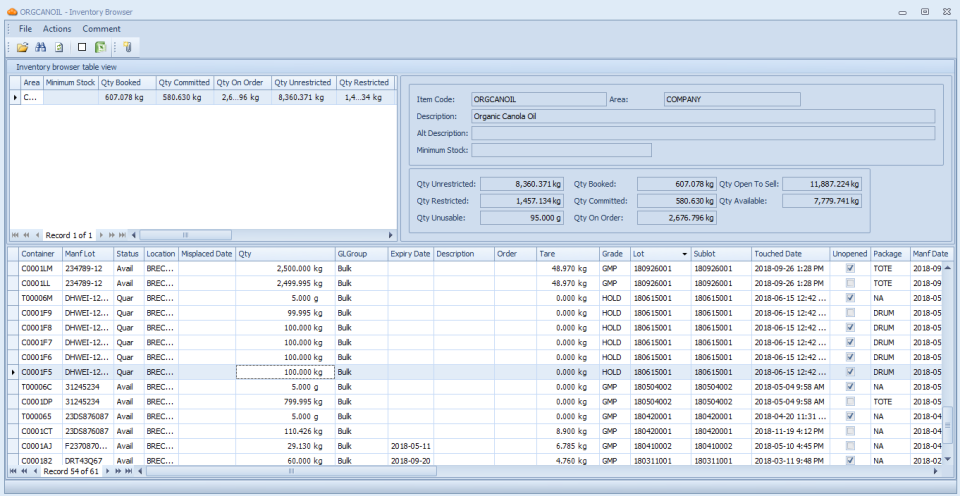The width and height of the screenshot is (960, 496).
Task: Toggle Unopened checkbox for container C0001DP
Action: [x=850, y=401]
